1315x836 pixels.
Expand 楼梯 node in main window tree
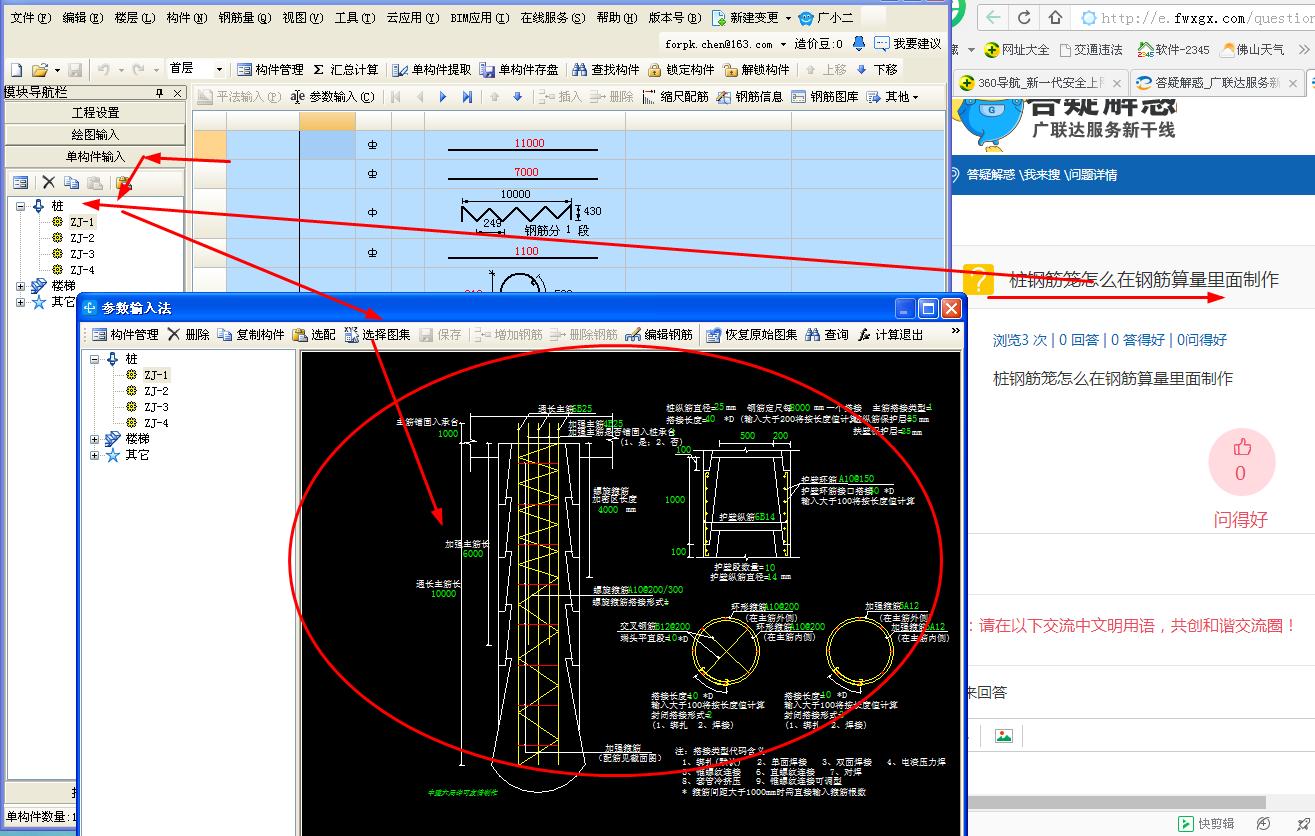(20, 286)
